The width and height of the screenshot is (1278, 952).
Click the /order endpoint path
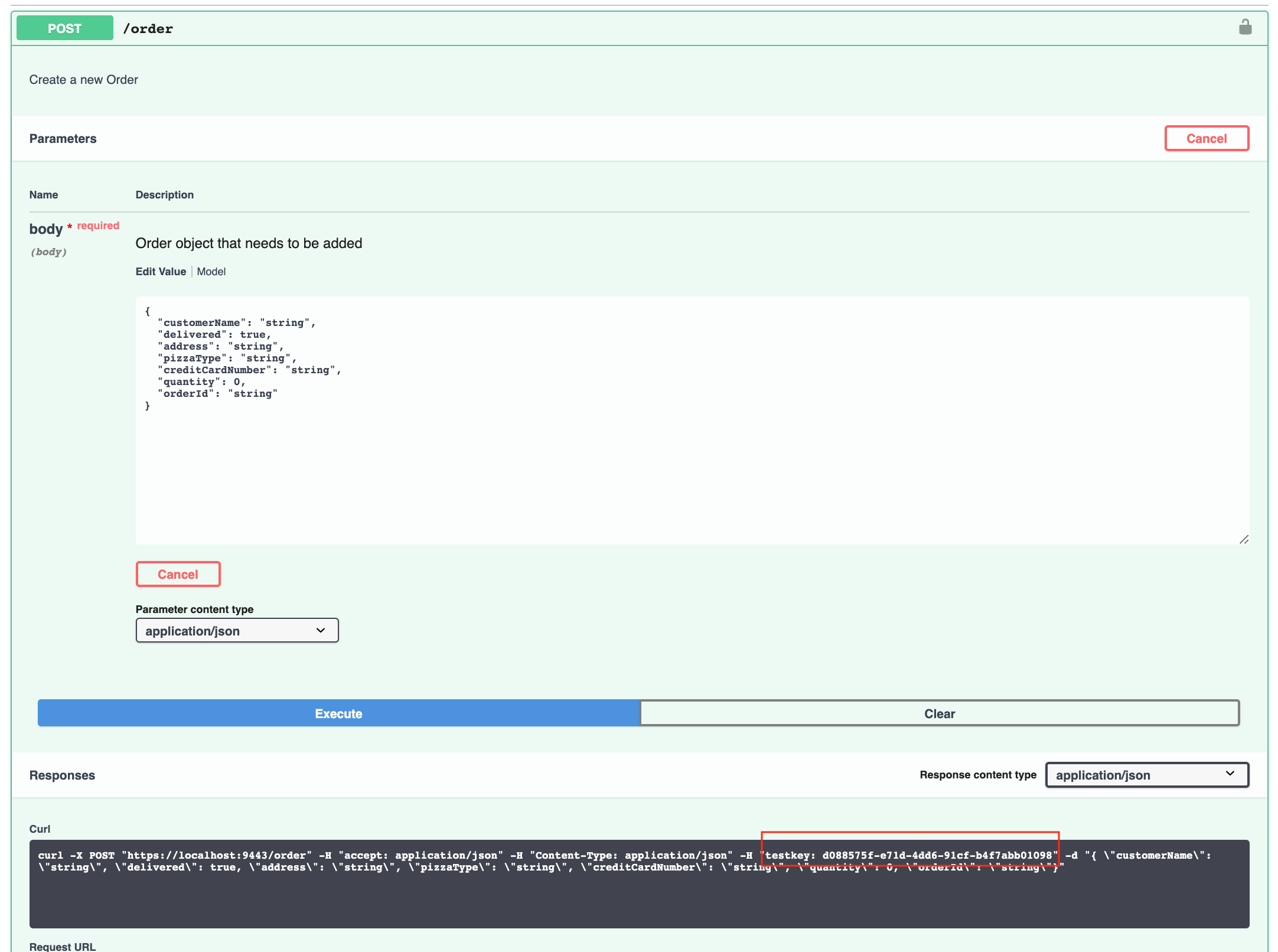tap(148, 29)
